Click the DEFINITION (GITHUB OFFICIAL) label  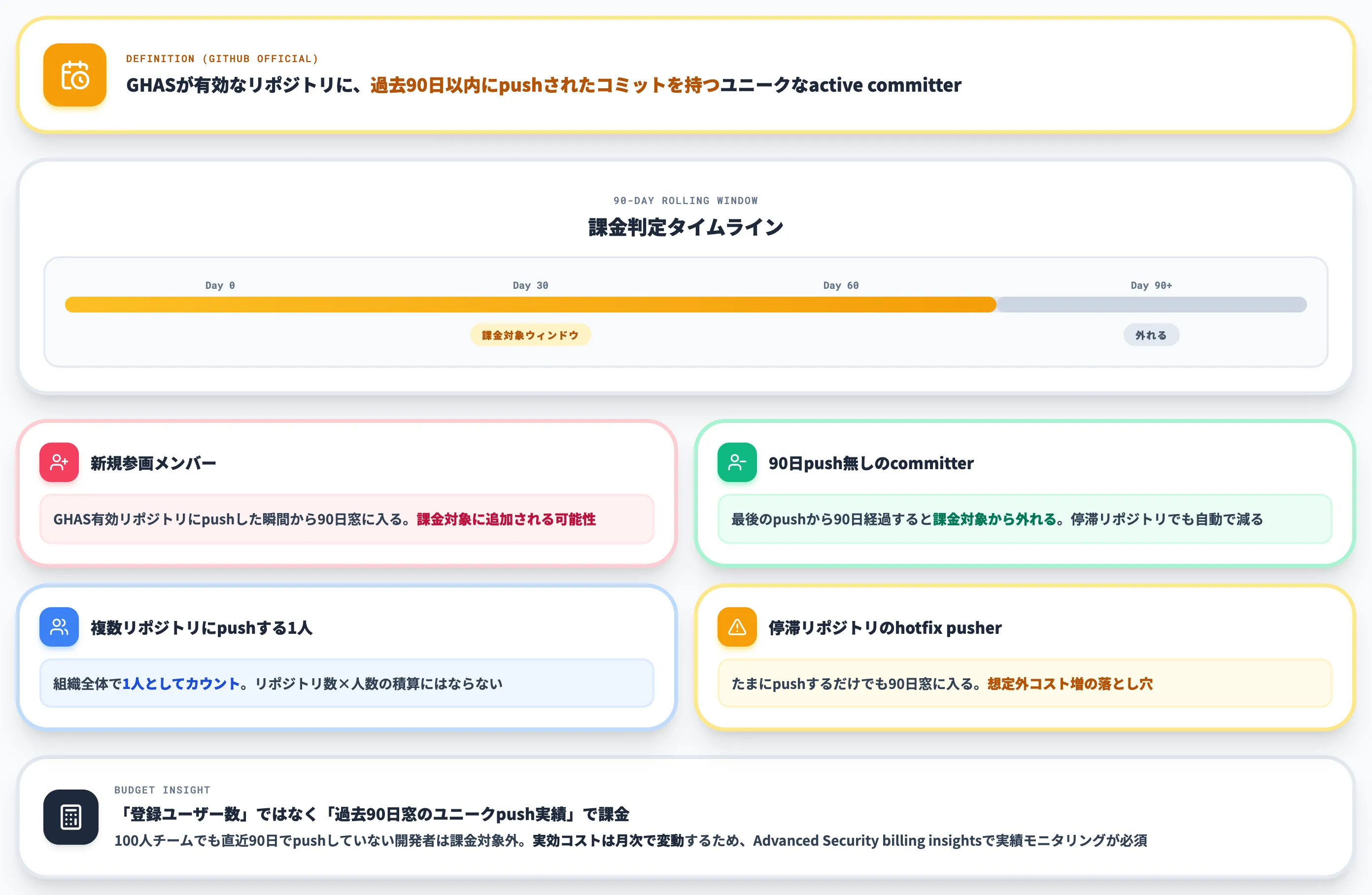point(222,59)
